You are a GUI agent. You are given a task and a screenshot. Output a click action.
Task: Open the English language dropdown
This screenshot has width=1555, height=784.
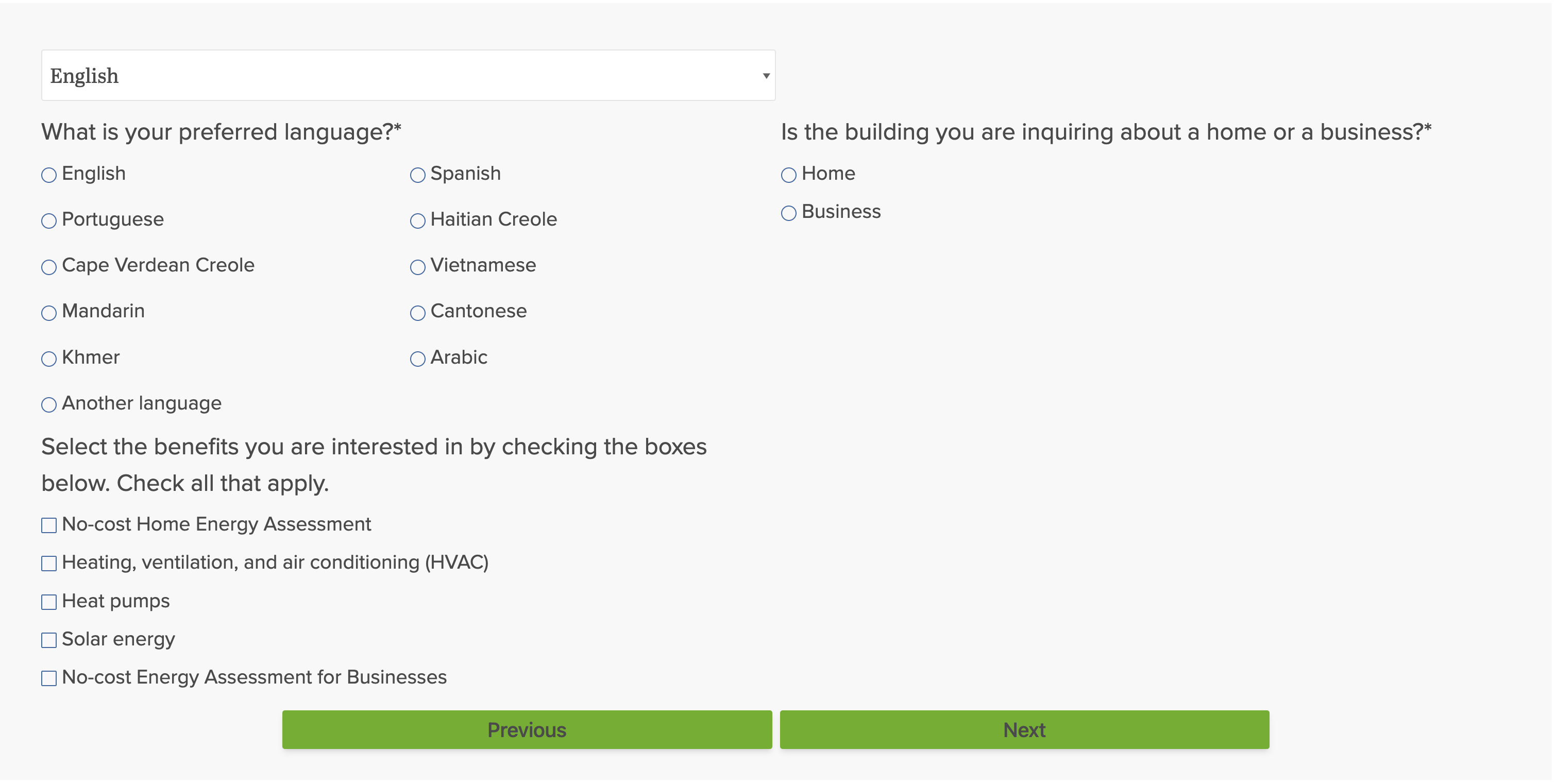(x=408, y=75)
